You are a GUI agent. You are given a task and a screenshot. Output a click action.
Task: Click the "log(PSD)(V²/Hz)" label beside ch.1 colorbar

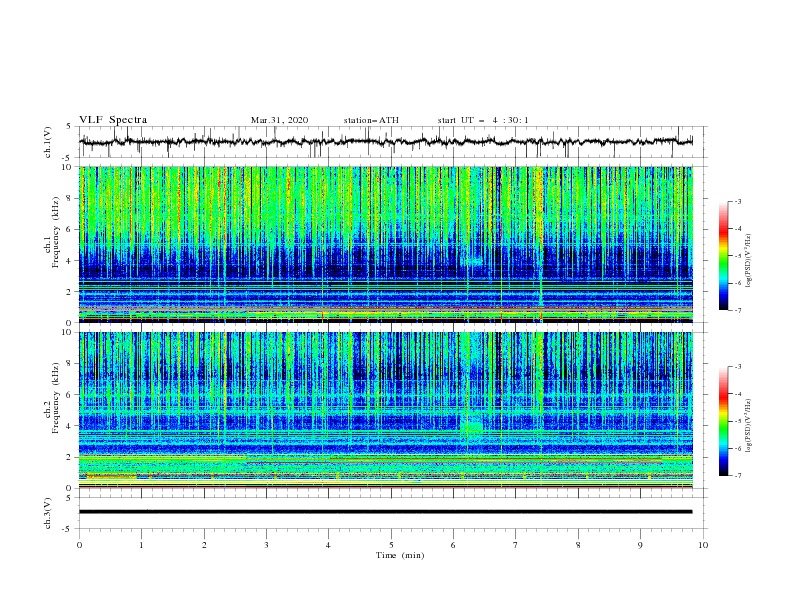pos(749,261)
